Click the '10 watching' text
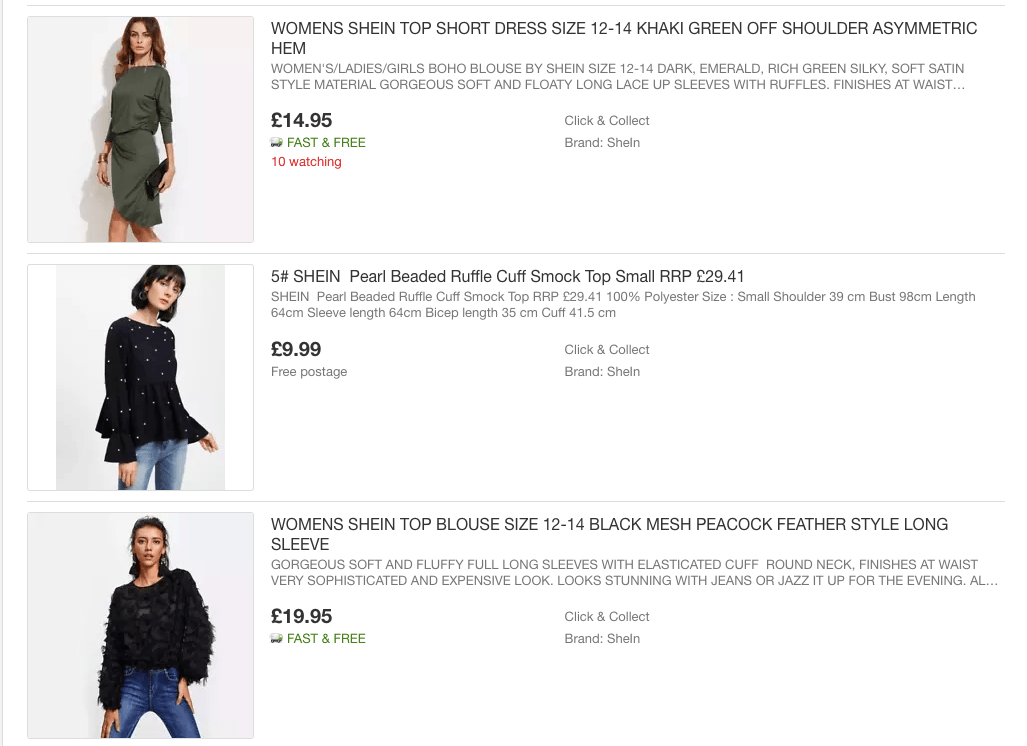Viewport: 1027px width, 746px height. (306, 162)
